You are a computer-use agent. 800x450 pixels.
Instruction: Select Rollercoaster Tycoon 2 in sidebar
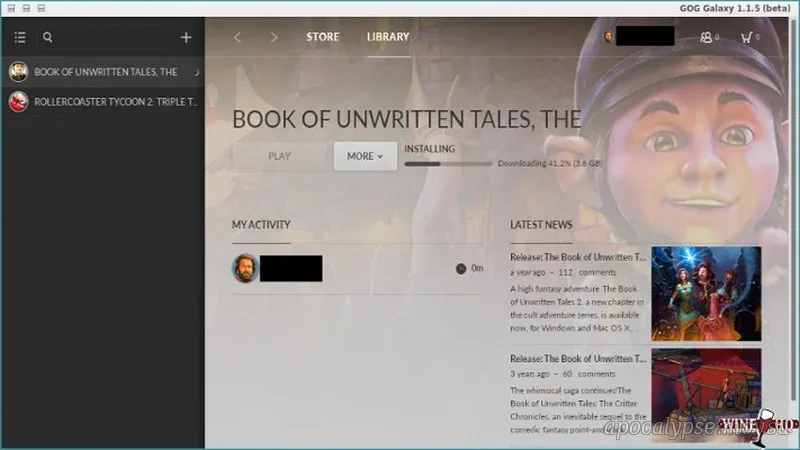[105, 102]
